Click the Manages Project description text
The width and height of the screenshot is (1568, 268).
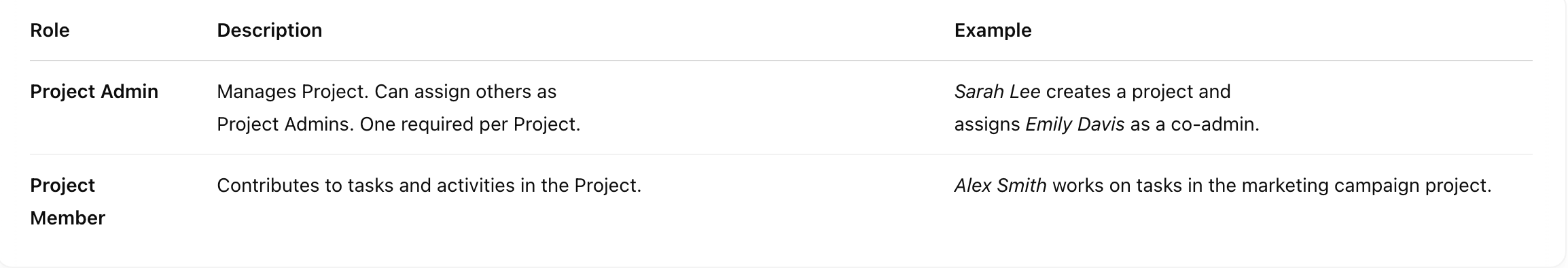click(x=293, y=92)
